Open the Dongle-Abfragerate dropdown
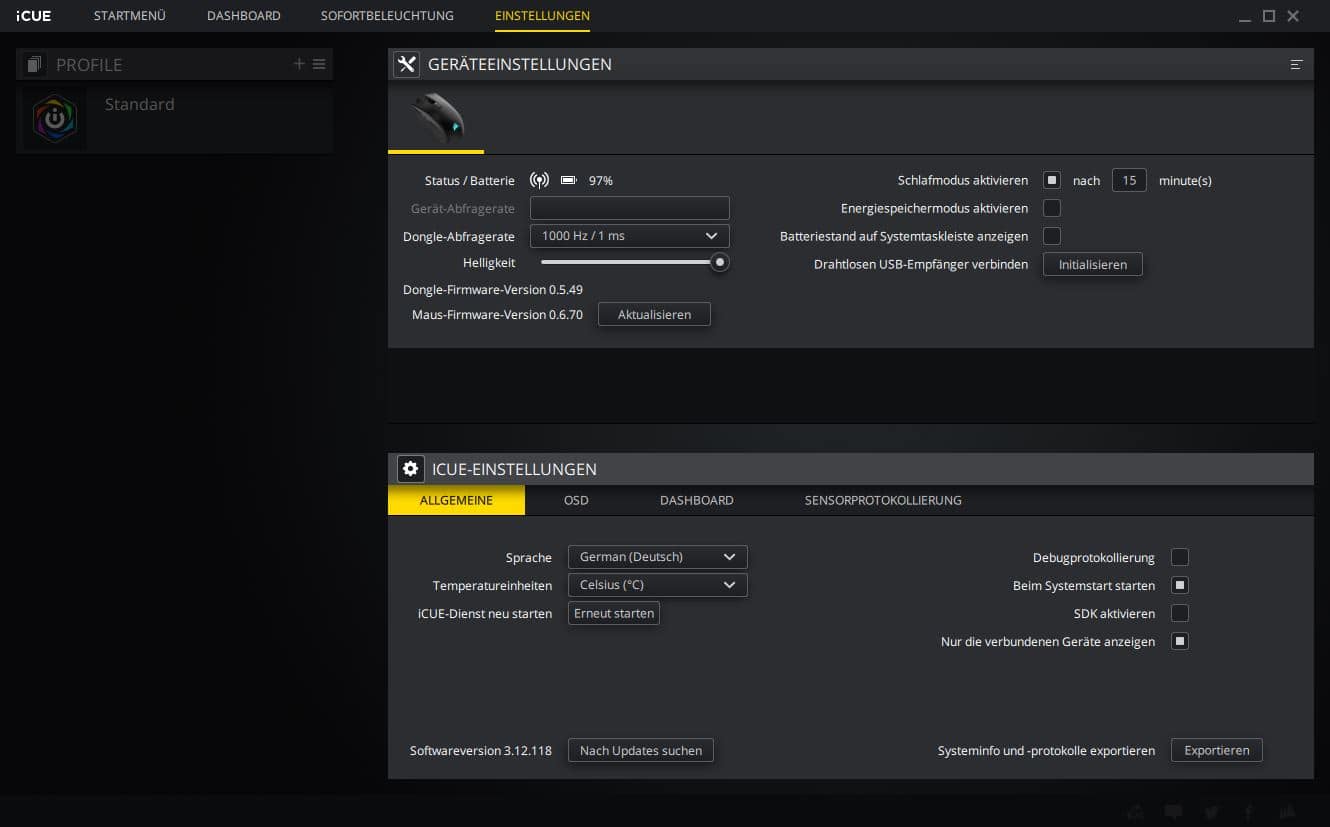This screenshot has width=1330, height=827. [x=629, y=236]
